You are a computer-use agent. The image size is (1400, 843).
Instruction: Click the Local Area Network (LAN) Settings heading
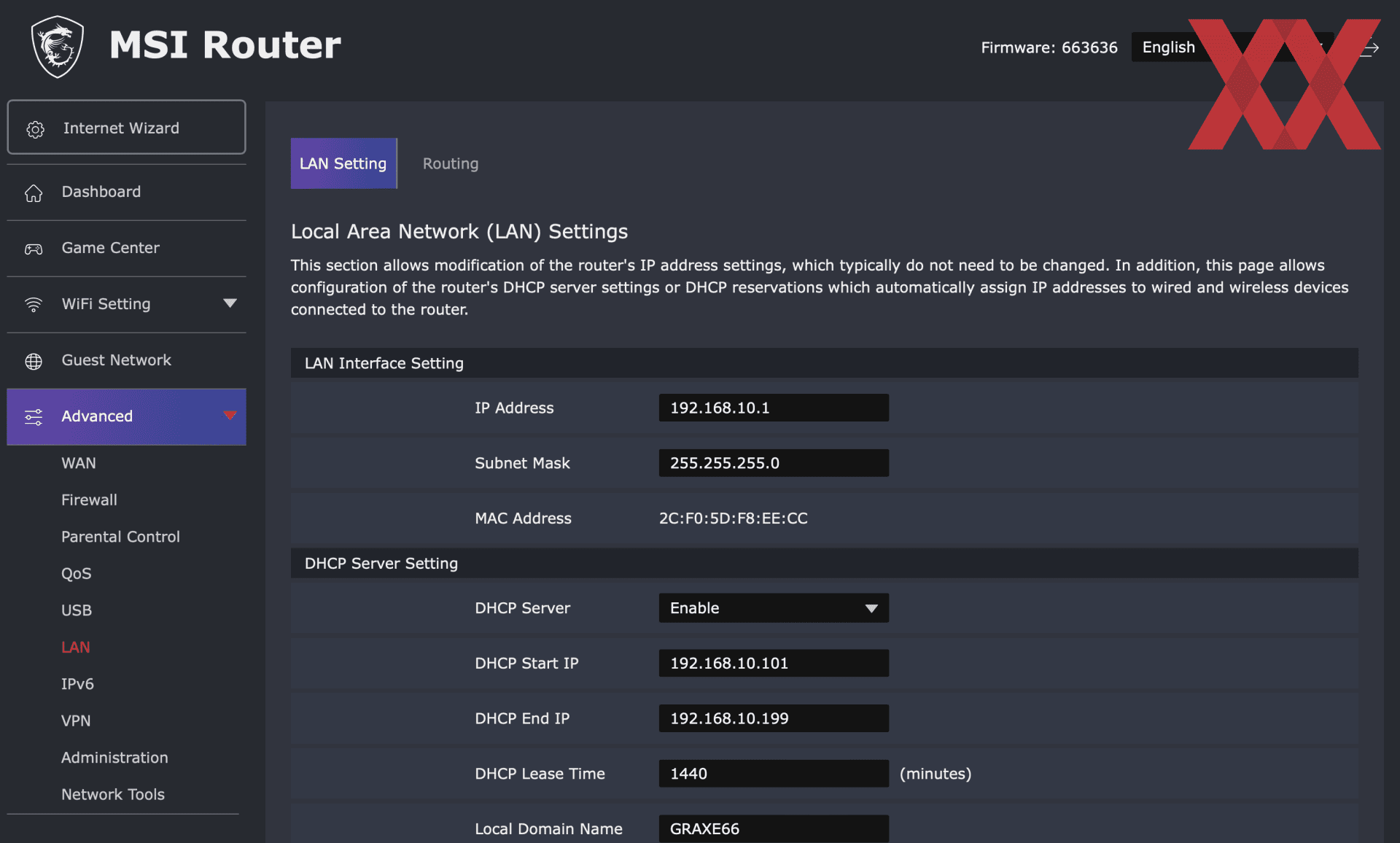point(459,232)
